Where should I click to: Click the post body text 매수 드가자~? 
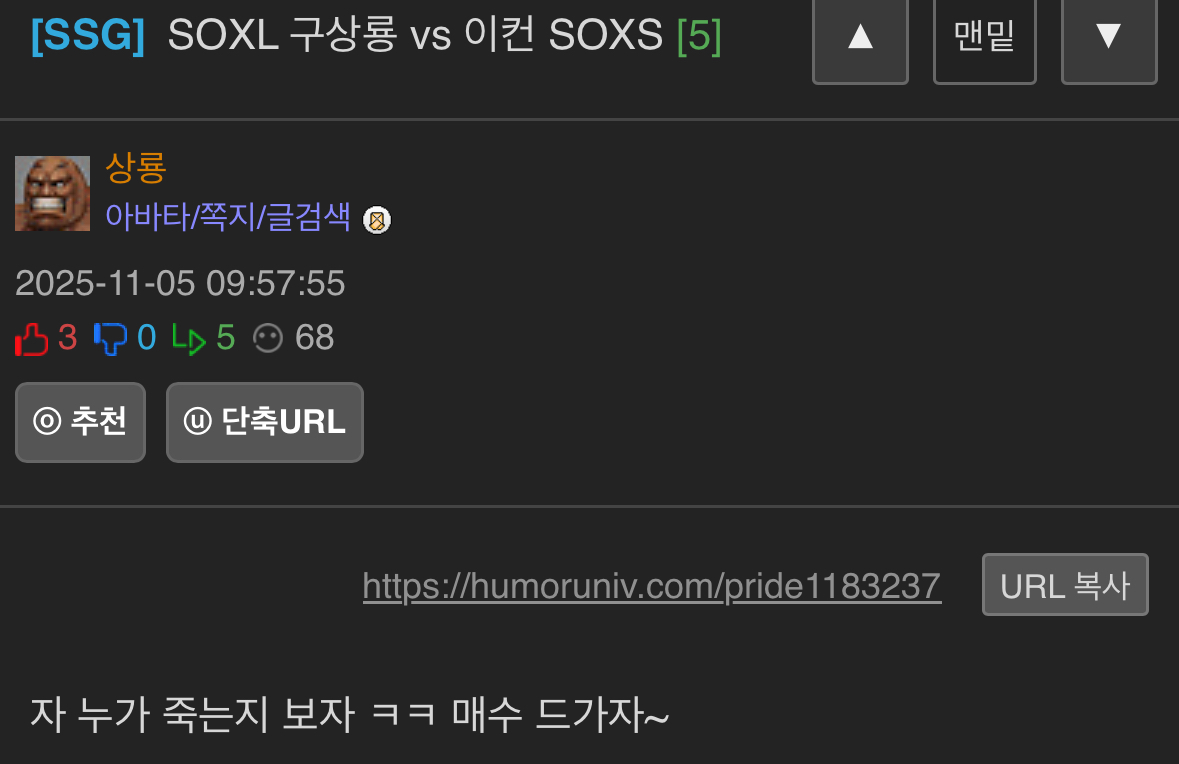[560, 714]
